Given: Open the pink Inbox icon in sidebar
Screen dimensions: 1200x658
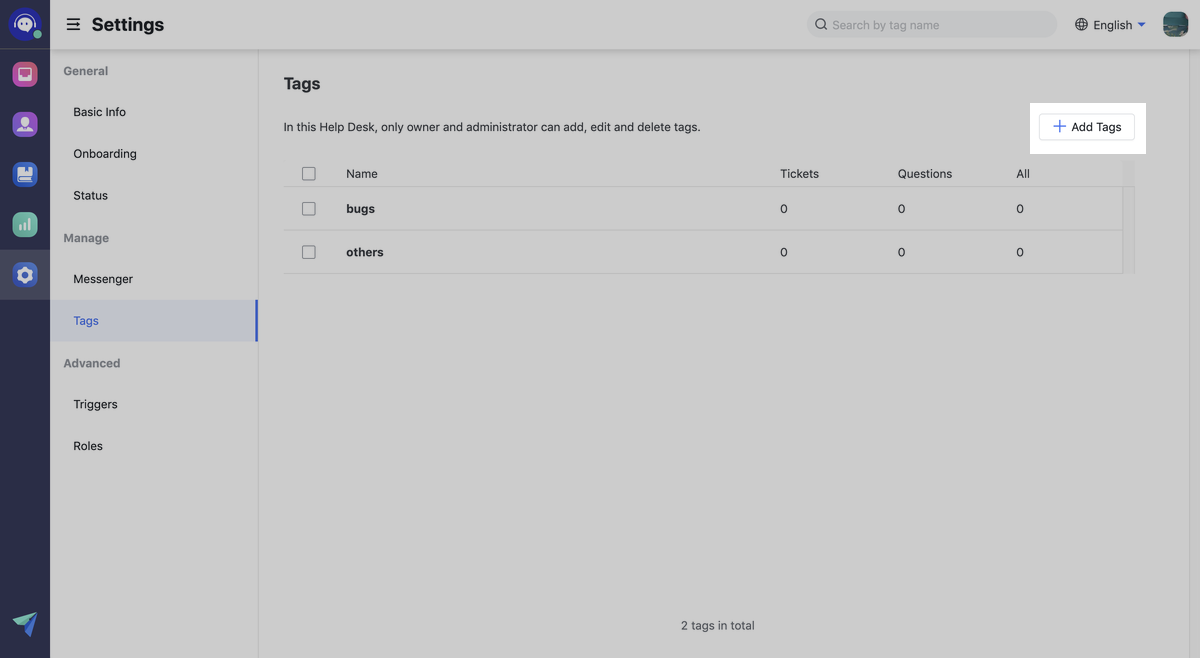Looking at the screenshot, I should 24,73.
